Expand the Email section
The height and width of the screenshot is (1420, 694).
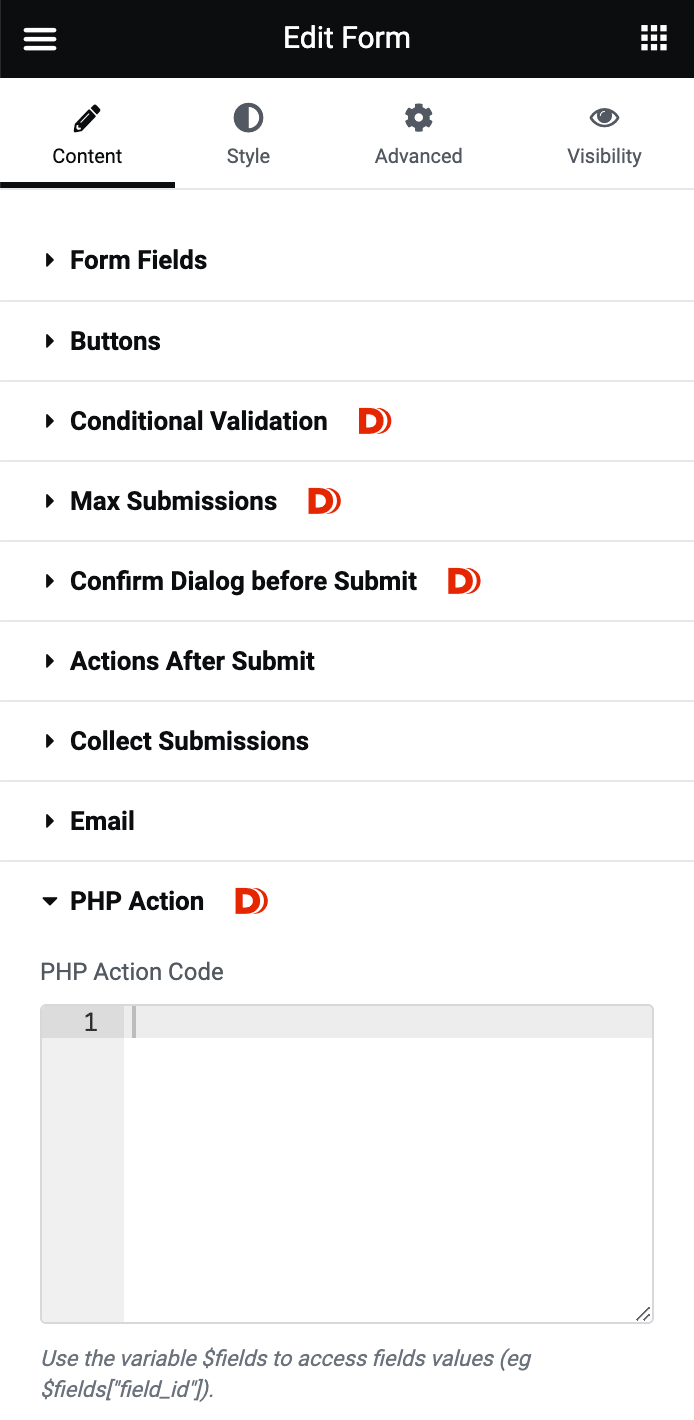pyautogui.click(x=102, y=821)
